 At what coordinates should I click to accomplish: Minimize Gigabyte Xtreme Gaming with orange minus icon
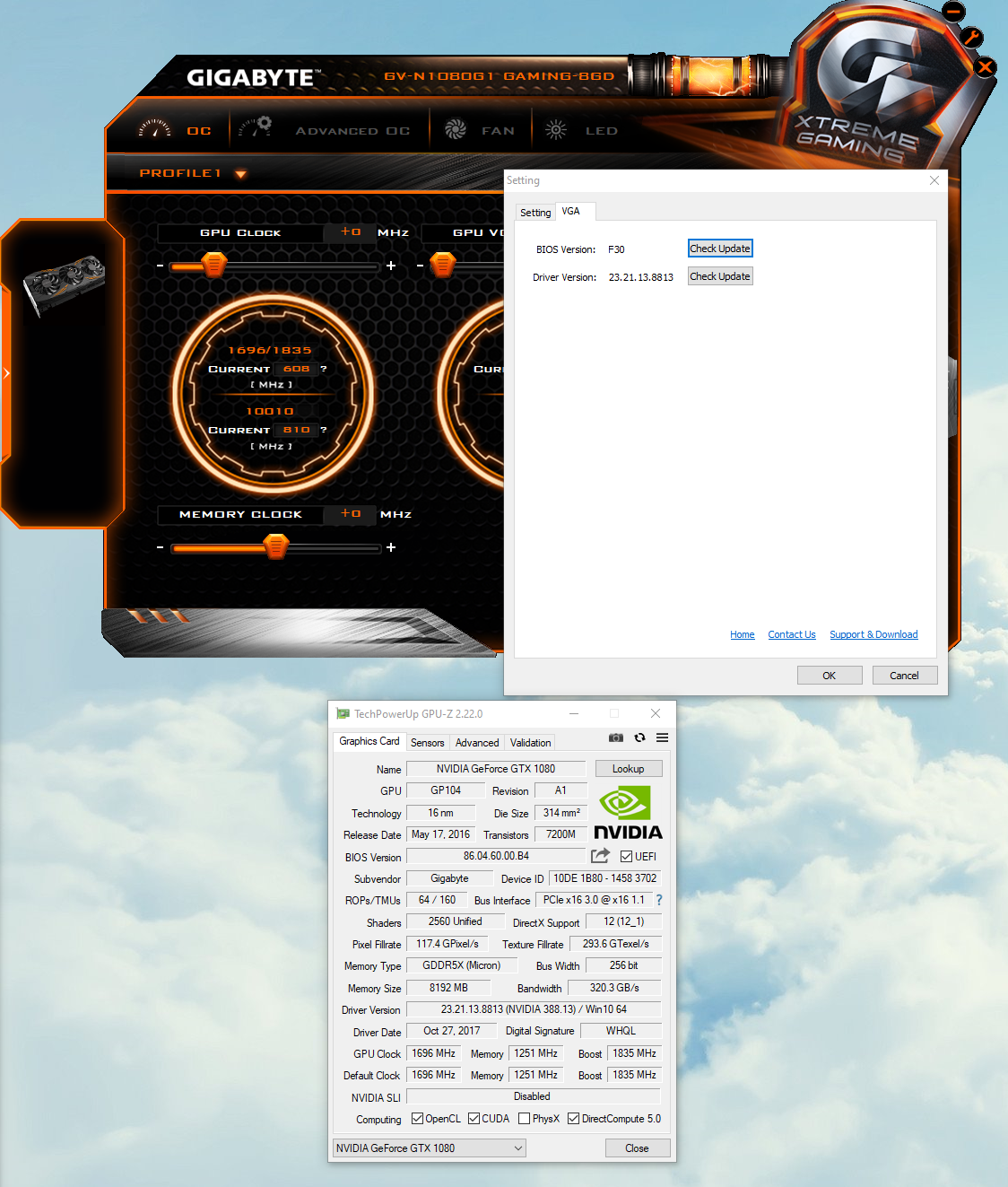(x=954, y=11)
